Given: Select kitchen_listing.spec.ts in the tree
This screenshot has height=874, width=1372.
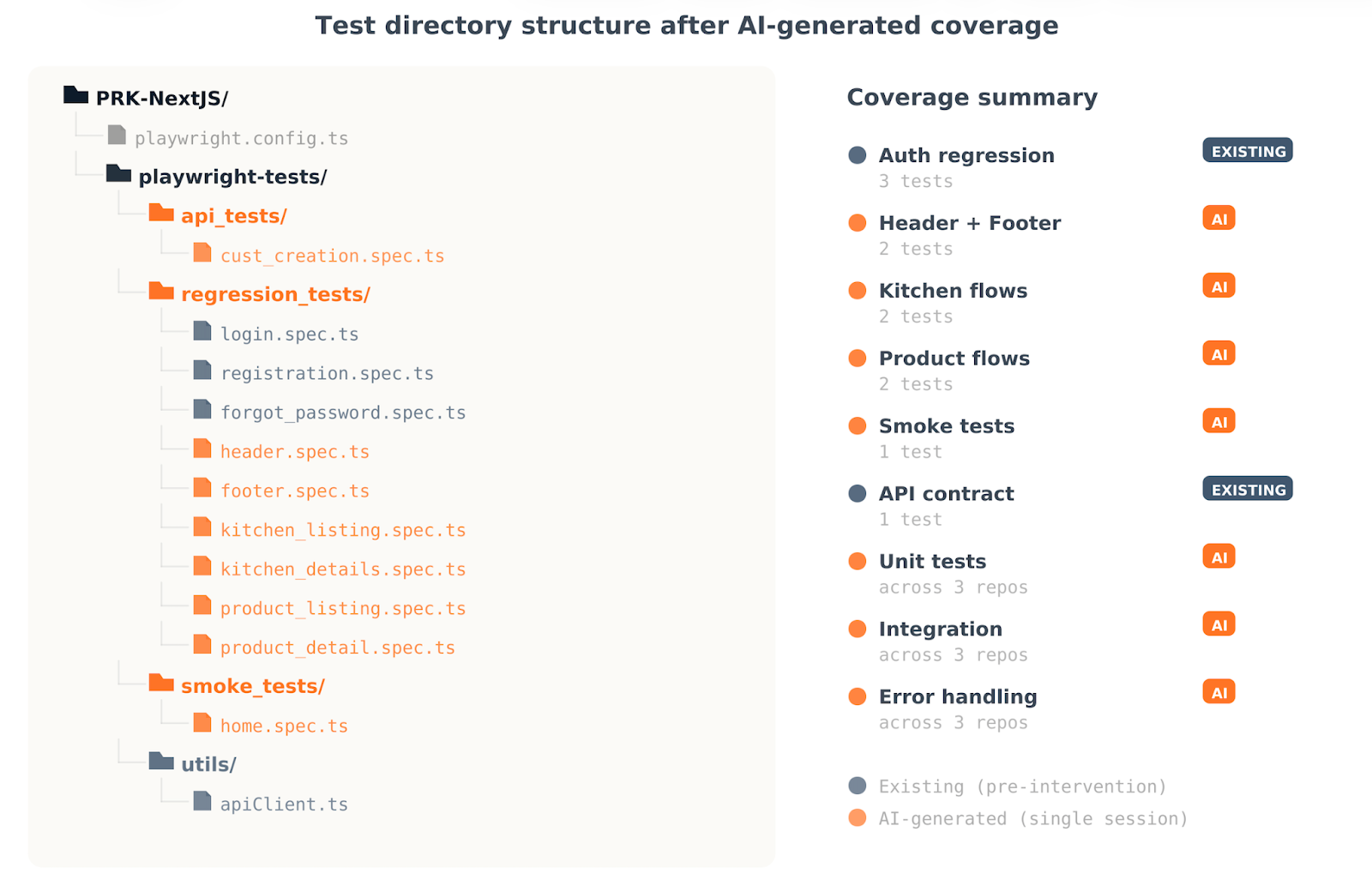Looking at the screenshot, I should 342,530.
